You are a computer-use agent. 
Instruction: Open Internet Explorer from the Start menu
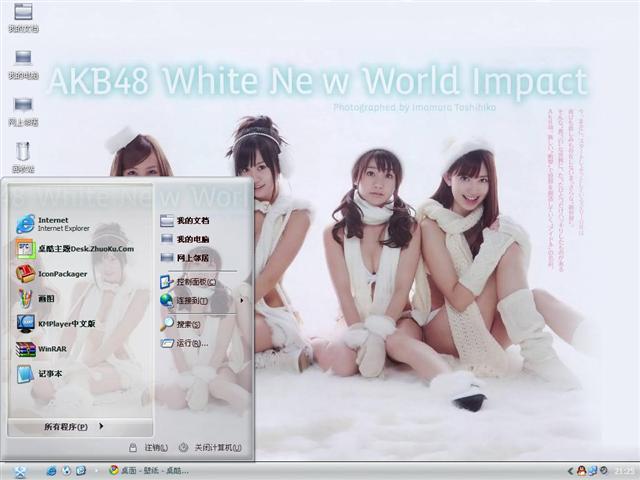(x=64, y=223)
